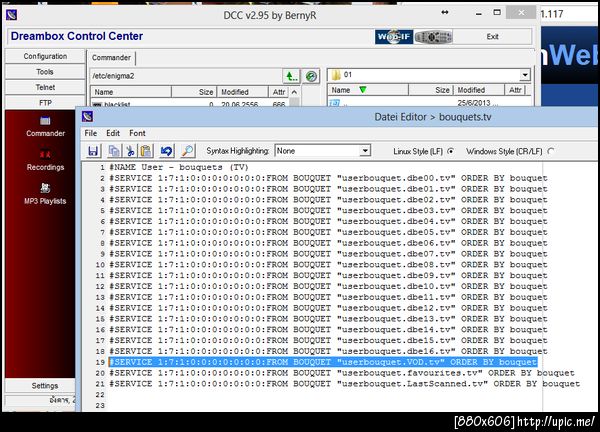Viewport: 600px width, 432px height.
Task: Click the Telnet button
Action: (x=45, y=87)
